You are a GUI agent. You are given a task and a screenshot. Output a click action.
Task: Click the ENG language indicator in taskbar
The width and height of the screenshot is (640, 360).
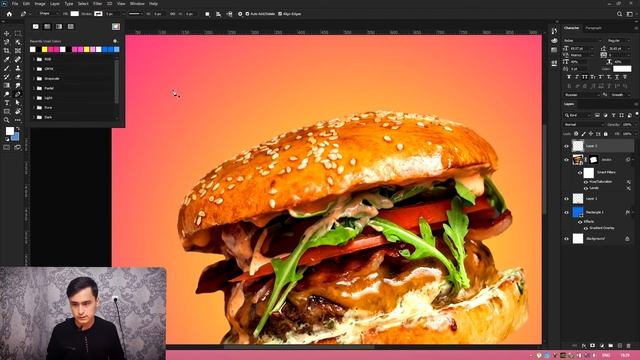point(606,356)
